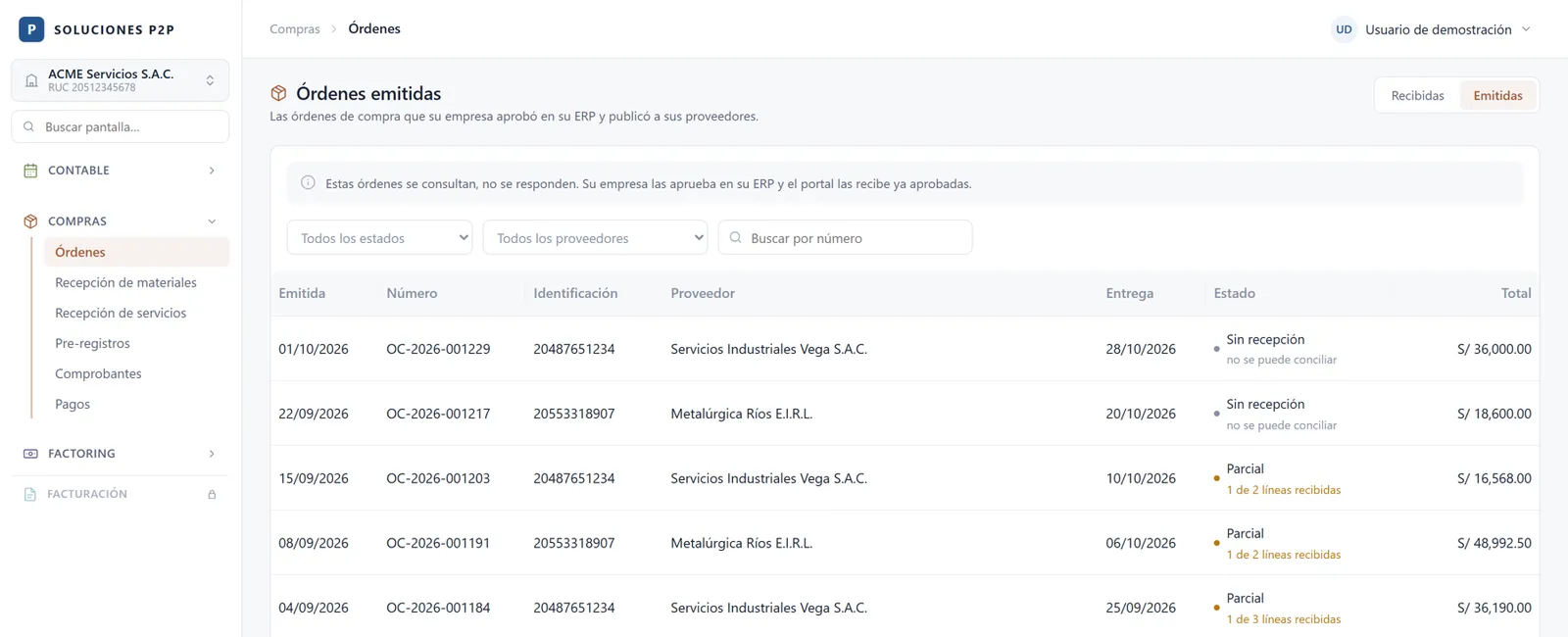Click the total S/ 48,992.50

coord(1494,543)
